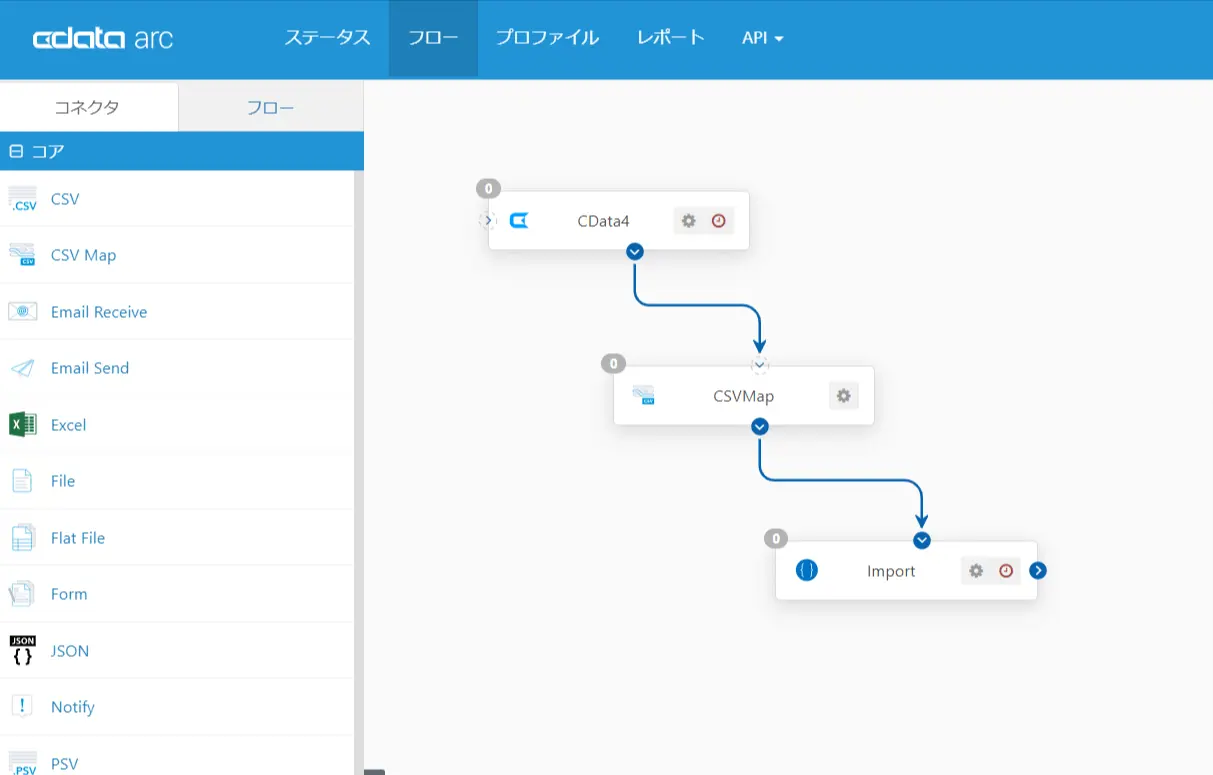Open the プロファイル navigation tab
1213x775 pixels.
pos(547,38)
